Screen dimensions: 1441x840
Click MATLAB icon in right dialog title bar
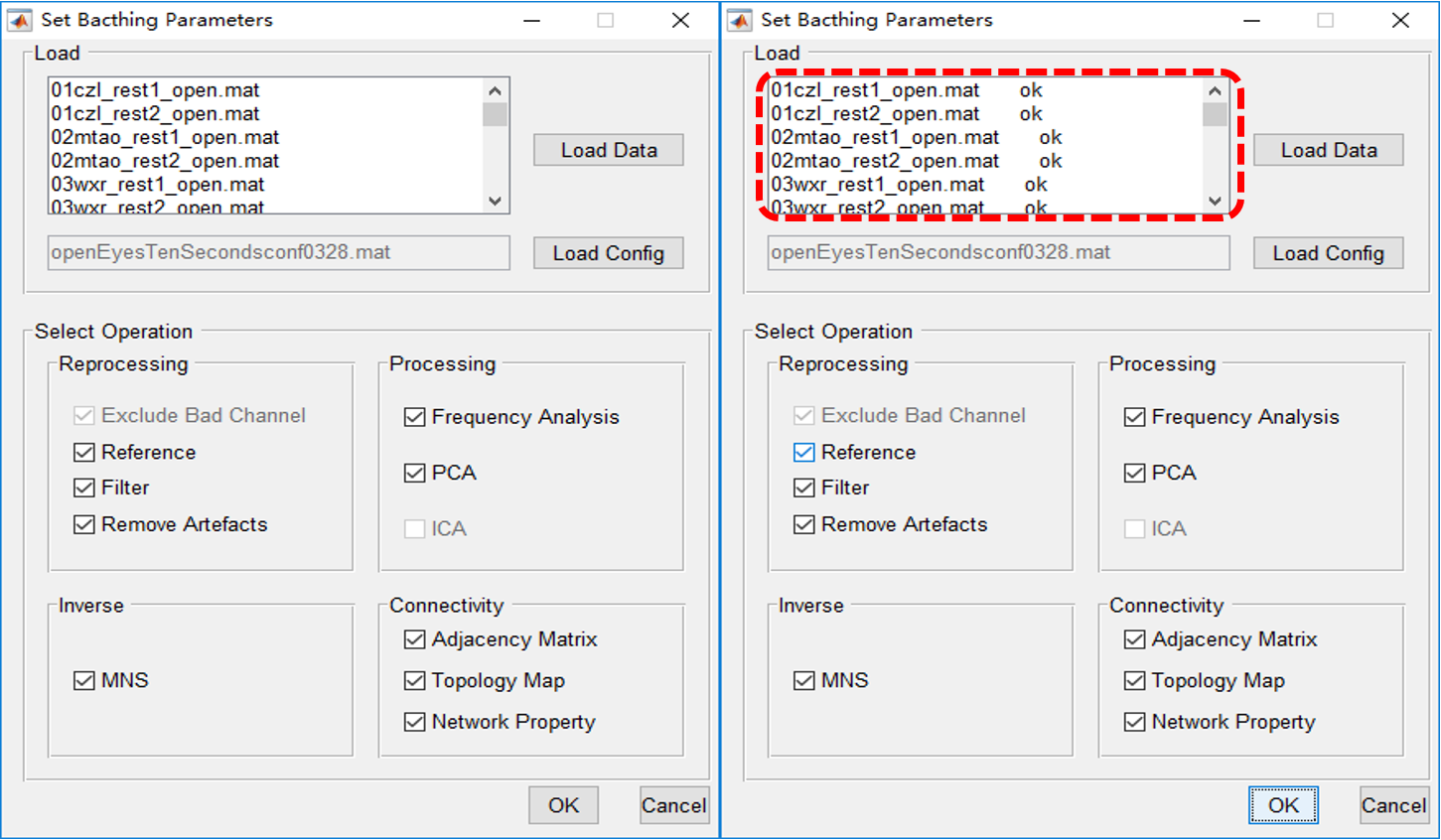click(739, 20)
